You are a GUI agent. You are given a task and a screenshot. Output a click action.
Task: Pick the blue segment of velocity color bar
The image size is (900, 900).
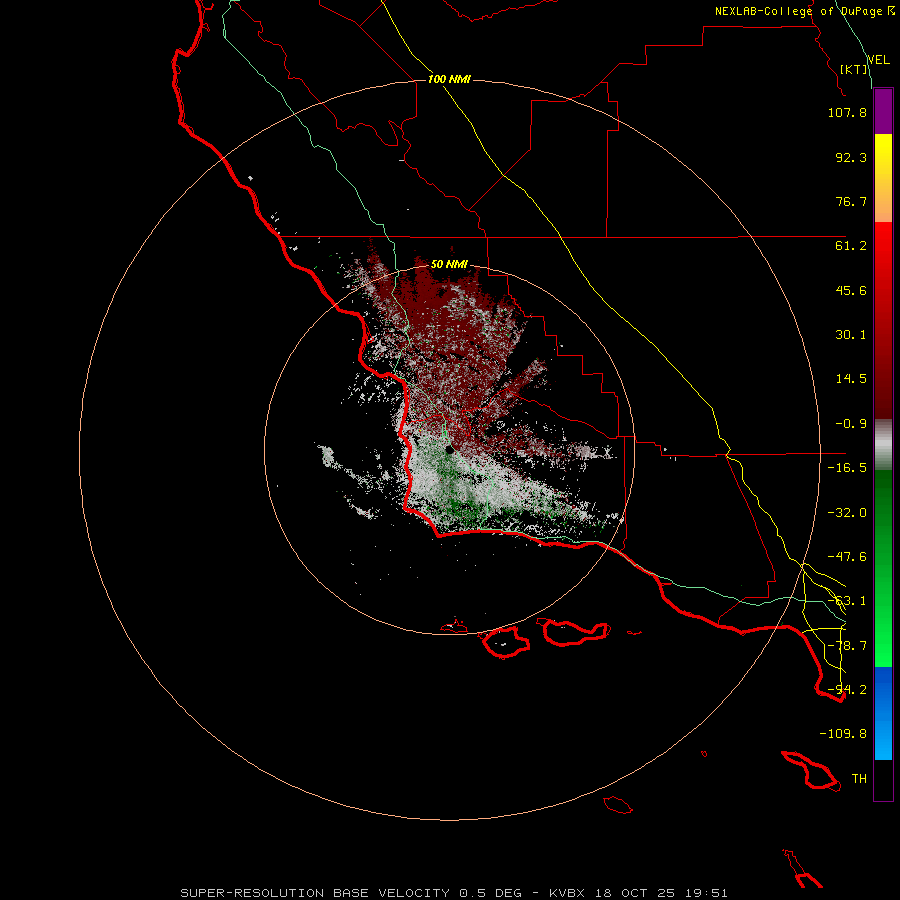(883, 713)
